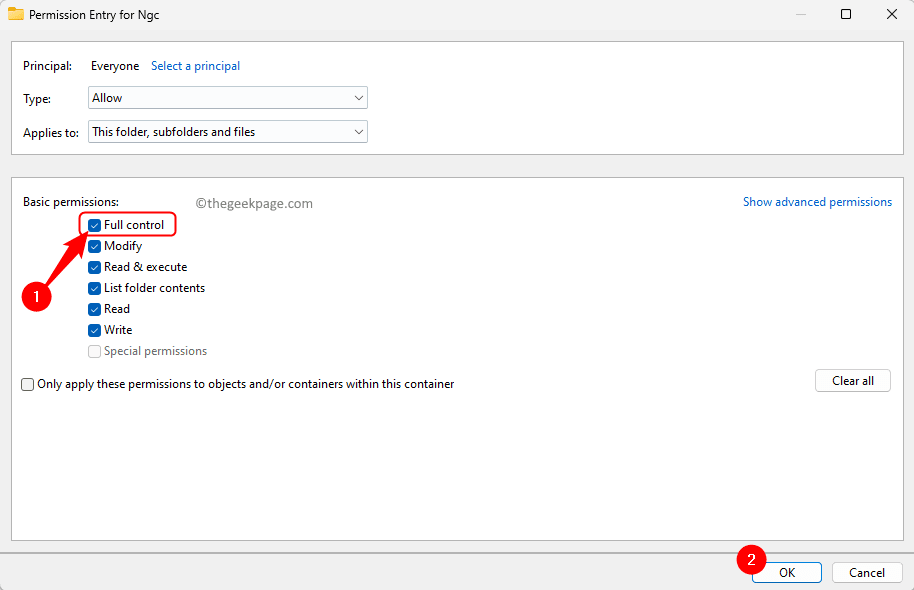Close the Permission Entry for Ngc dialog
Screen dimensions: 914x590
pyautogui.click(x=892, y=14)
